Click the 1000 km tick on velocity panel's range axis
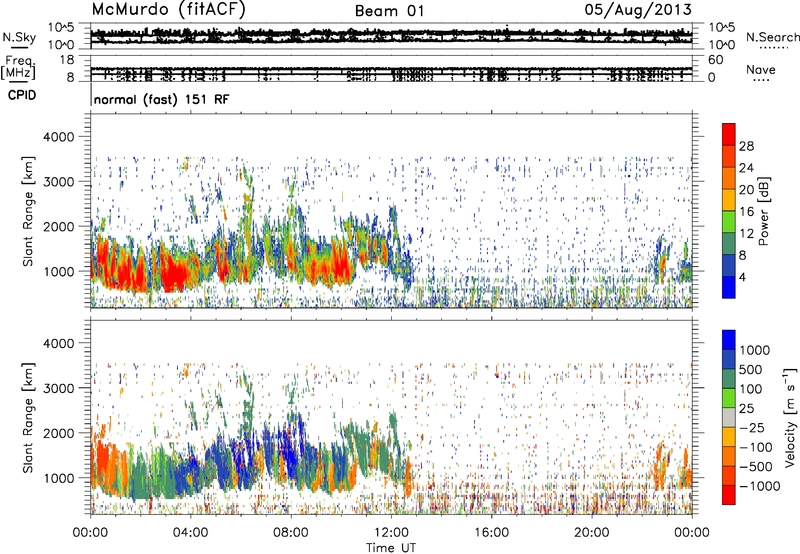This screenshot has width=800, height=554. click(58, 478)
